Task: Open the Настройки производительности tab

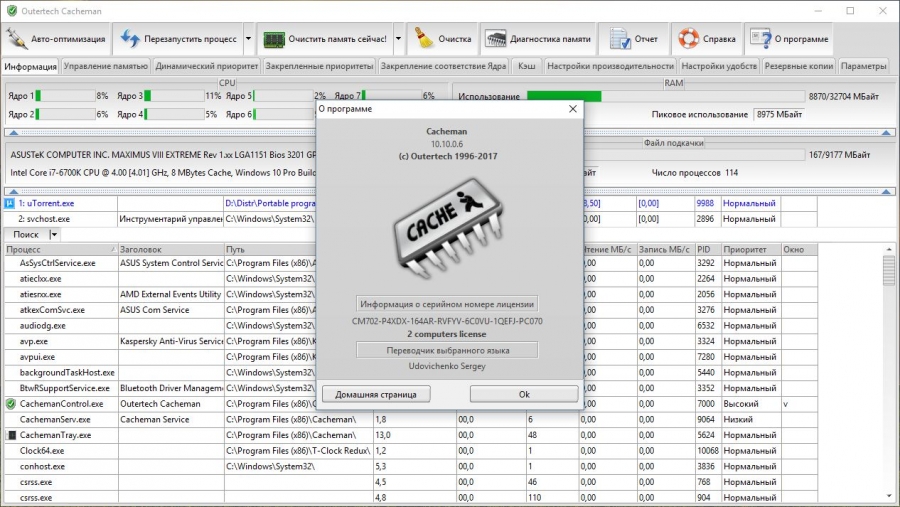Action: 610,66
